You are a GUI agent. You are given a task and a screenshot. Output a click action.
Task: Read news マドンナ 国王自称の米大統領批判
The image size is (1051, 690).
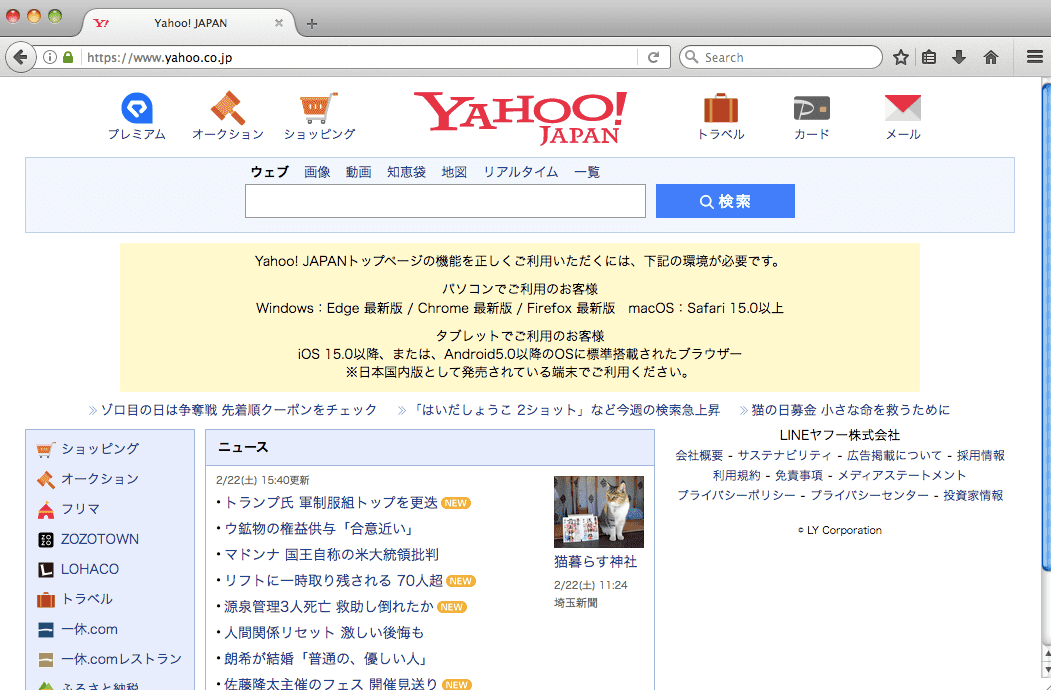pos(331,555)
